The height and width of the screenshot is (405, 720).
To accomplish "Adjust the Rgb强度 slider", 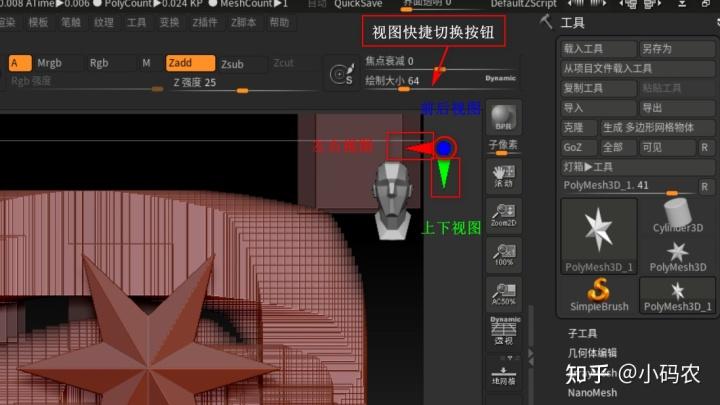I will pos(85,83).
